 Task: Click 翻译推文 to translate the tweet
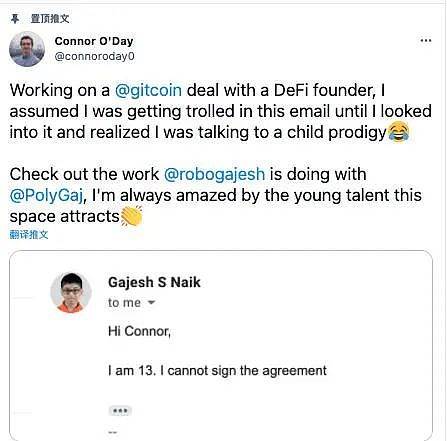[29, 235]
